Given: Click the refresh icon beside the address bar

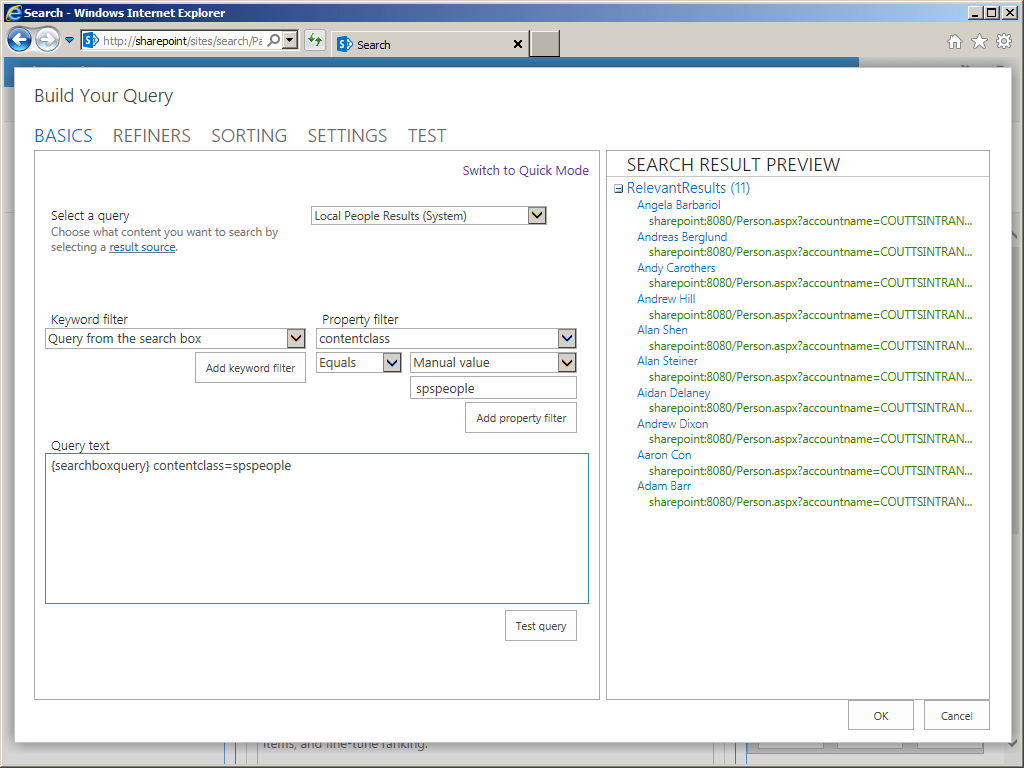Looking at the screenshot, I should click(x=314, y=41).
